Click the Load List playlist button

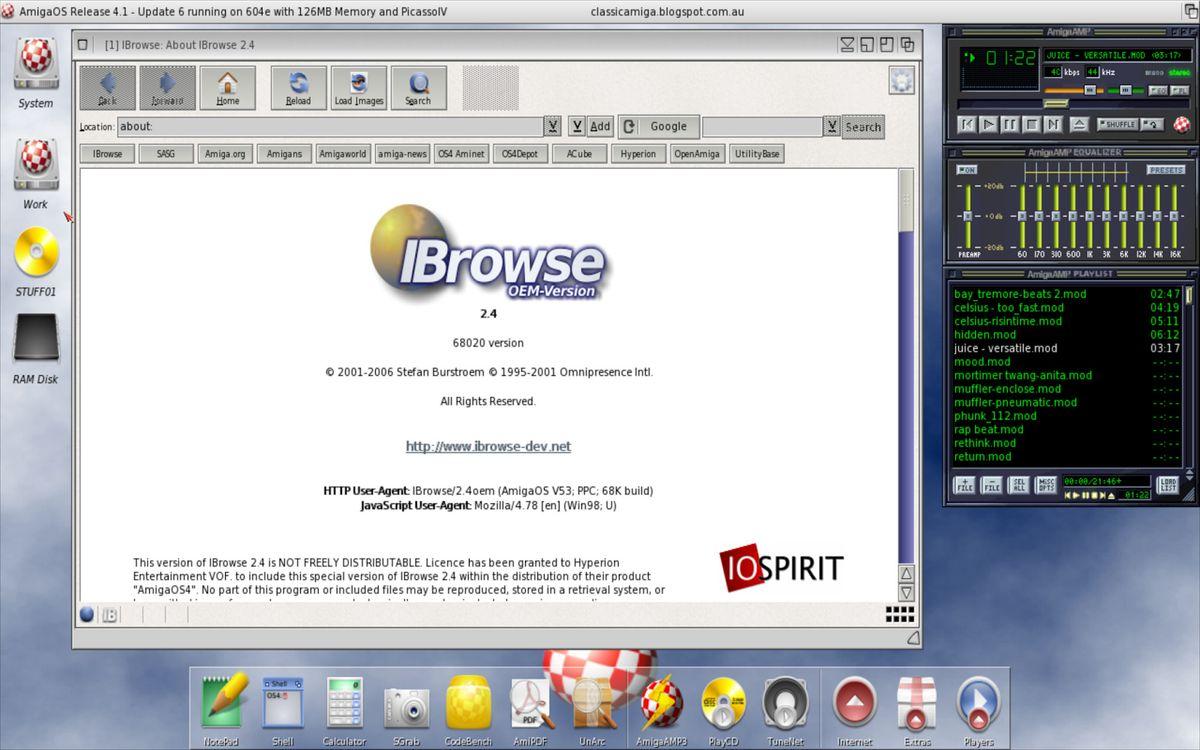1168,485
